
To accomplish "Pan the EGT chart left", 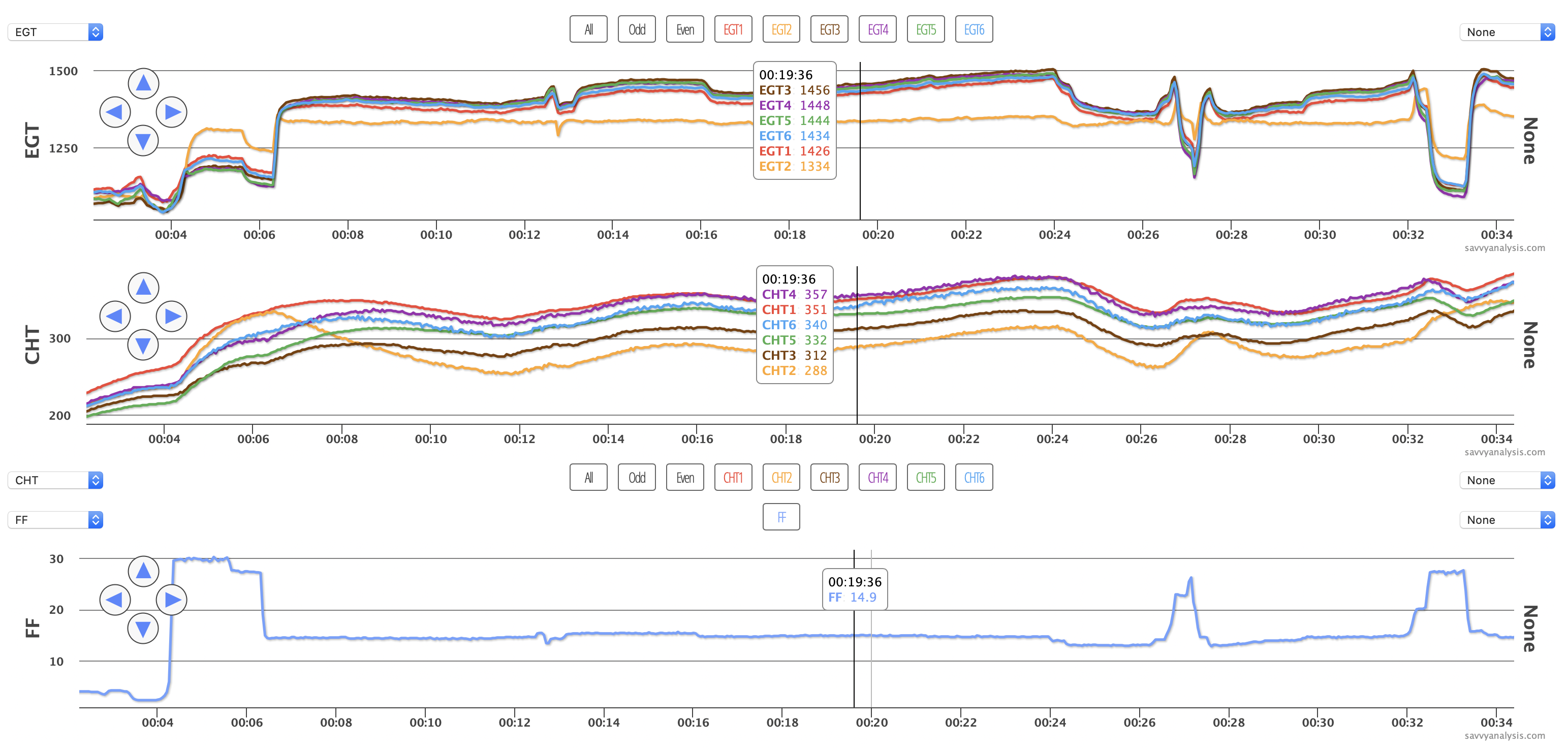I will tap(114, 112).
